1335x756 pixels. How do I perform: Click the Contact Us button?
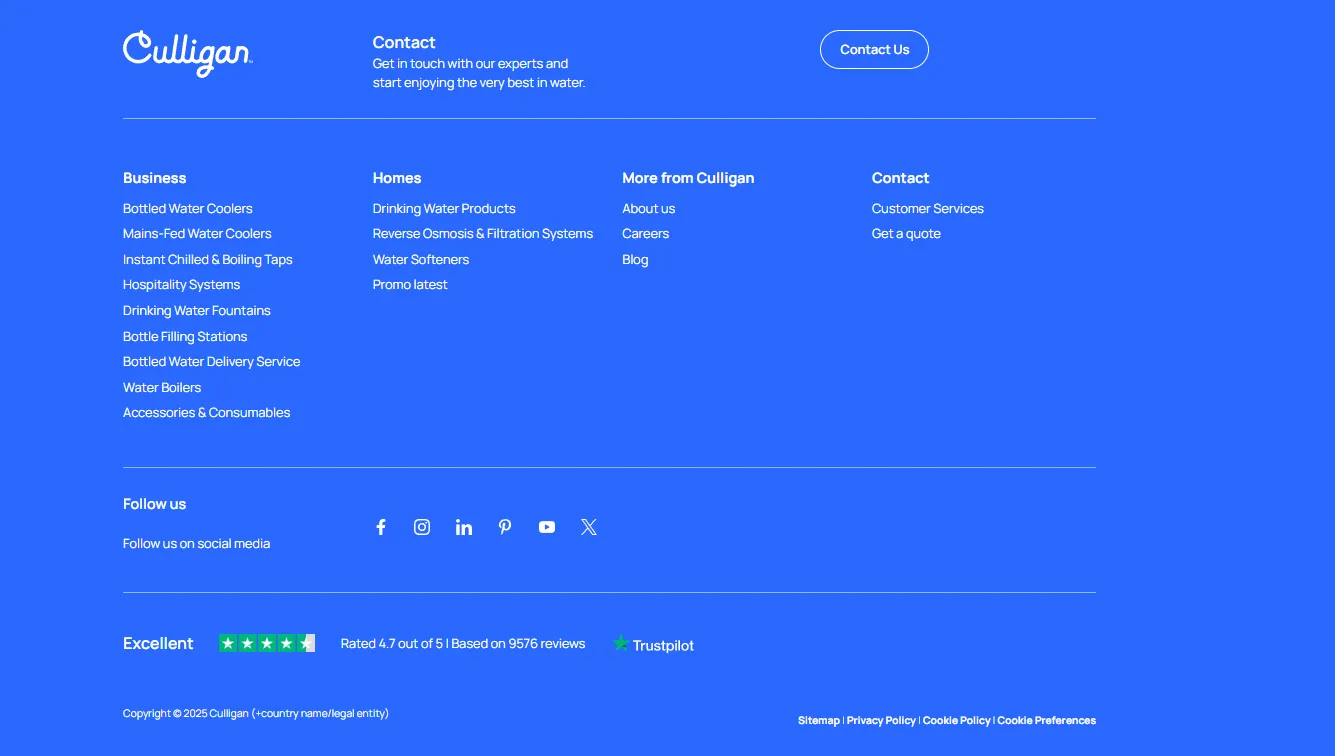[x=874, y=50]
